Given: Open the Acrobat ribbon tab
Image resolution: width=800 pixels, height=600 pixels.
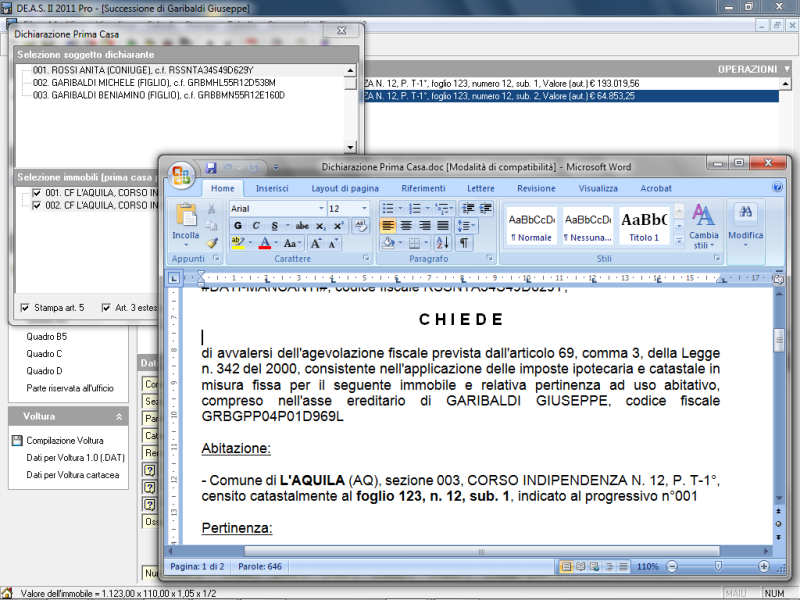Looking at the screenshot, I should click(656, 188).
